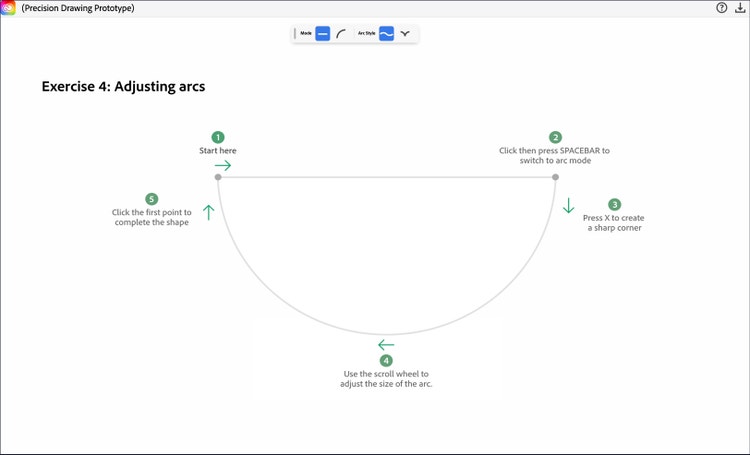Click 'Click the first point to' instruction
750x455 pixels.
152,212
